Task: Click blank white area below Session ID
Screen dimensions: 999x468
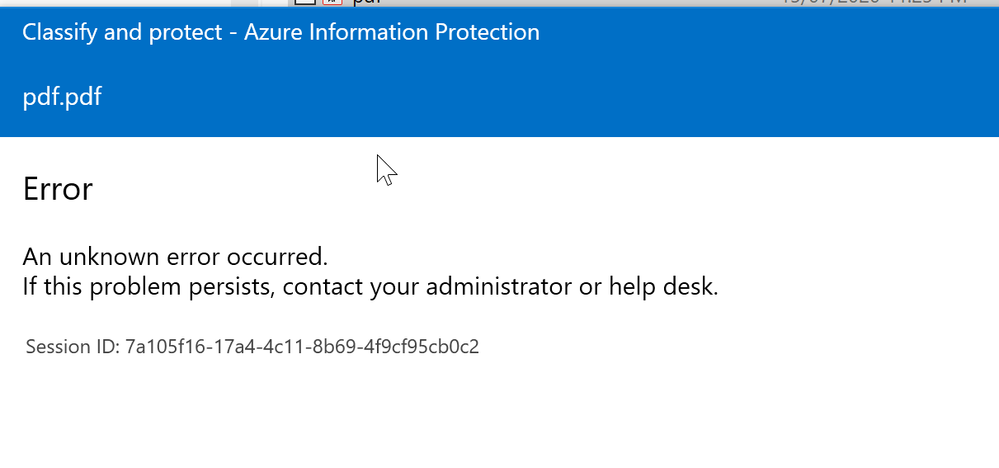Action: tap(500, 420)
